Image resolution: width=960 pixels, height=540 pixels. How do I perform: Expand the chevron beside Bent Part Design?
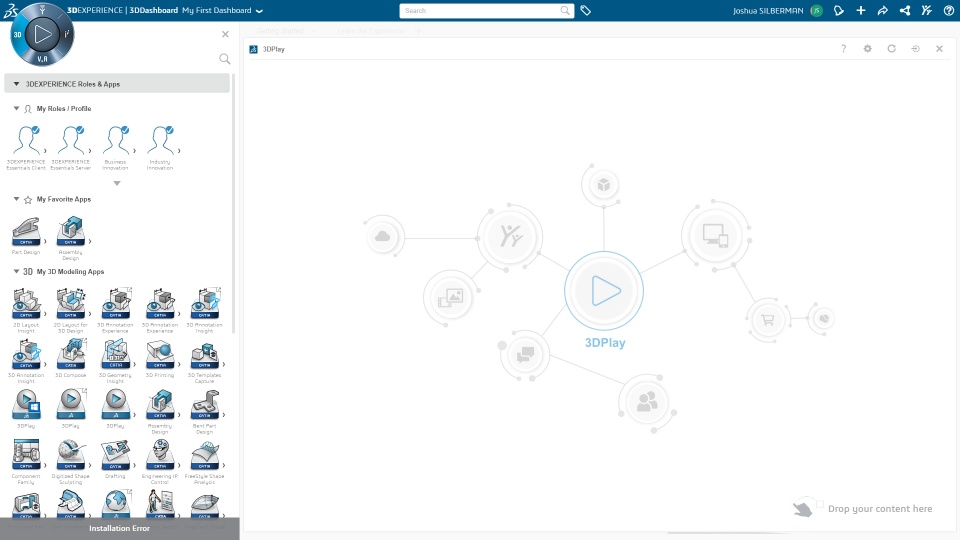coord(223,415)
